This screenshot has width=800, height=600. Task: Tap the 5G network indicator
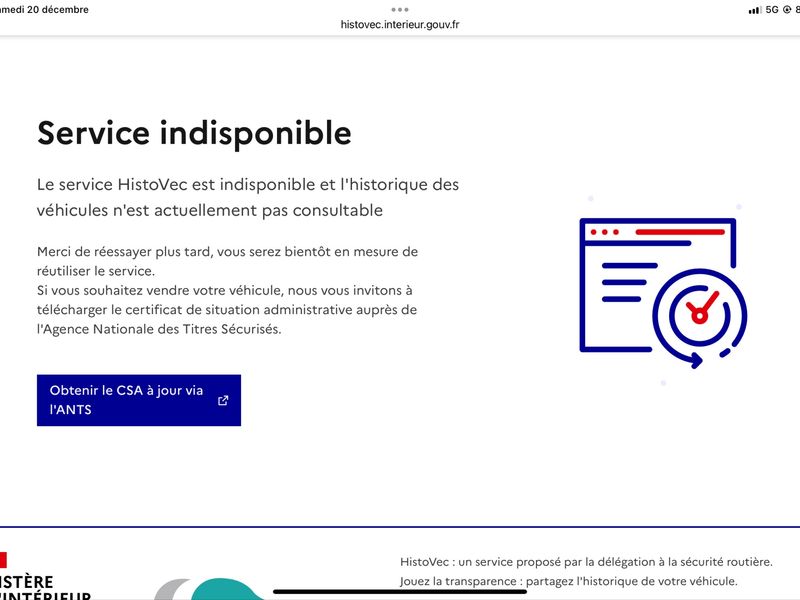(772, 10)
